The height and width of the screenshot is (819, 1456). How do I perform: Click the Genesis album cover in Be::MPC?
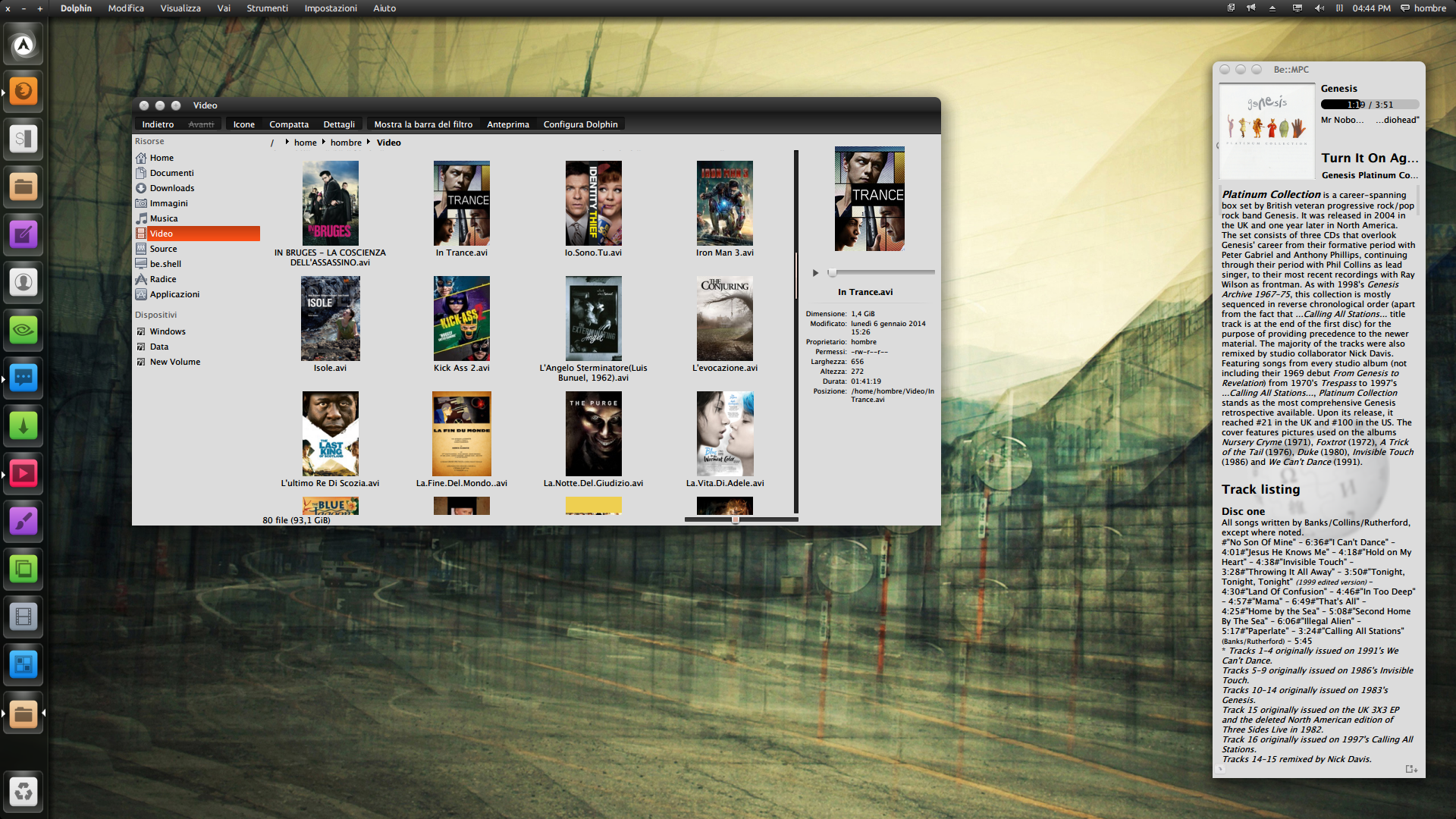(1266, 130)
